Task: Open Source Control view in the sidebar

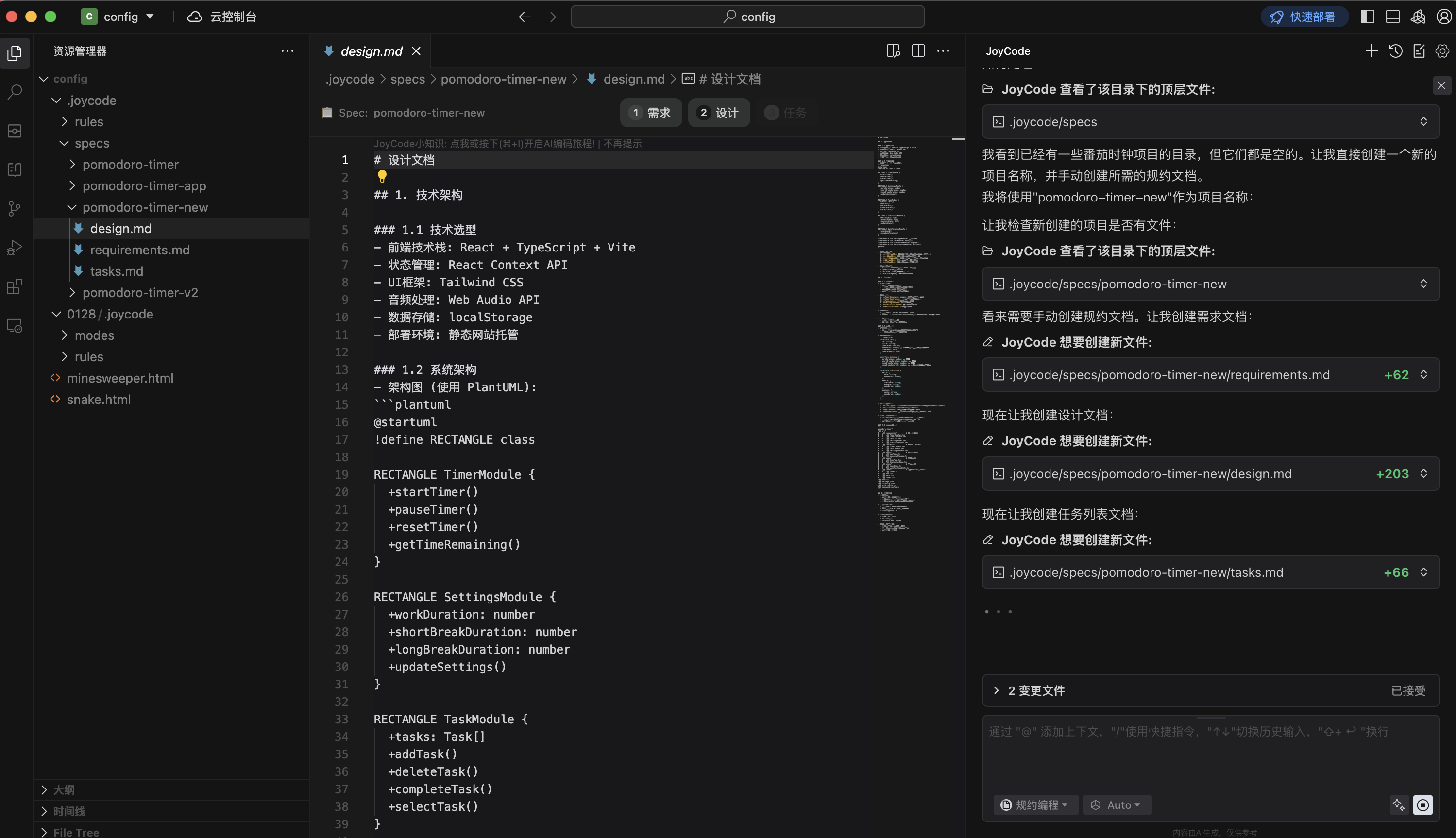Action: click(15, 208)
